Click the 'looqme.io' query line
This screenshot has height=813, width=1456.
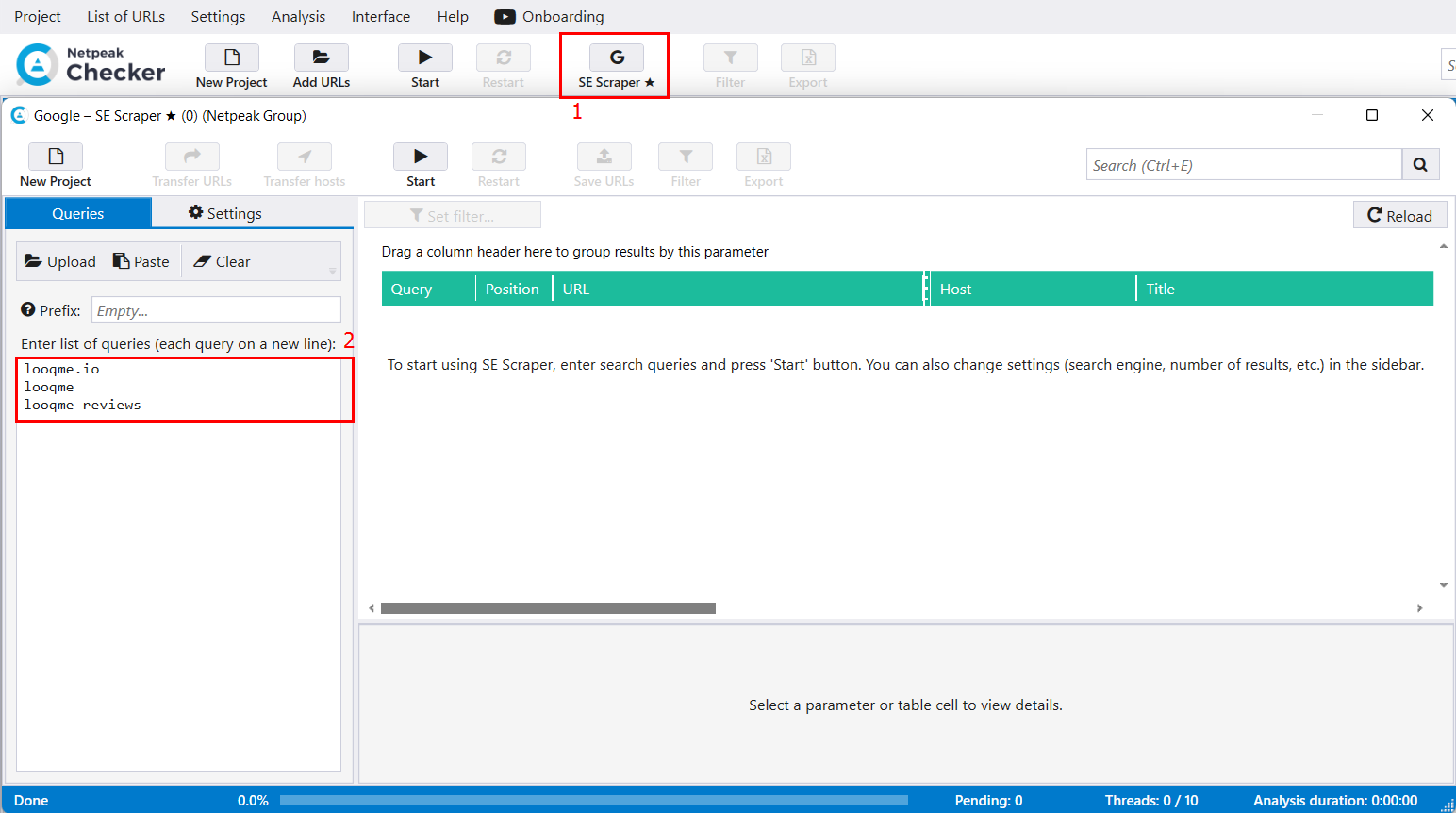62,369
